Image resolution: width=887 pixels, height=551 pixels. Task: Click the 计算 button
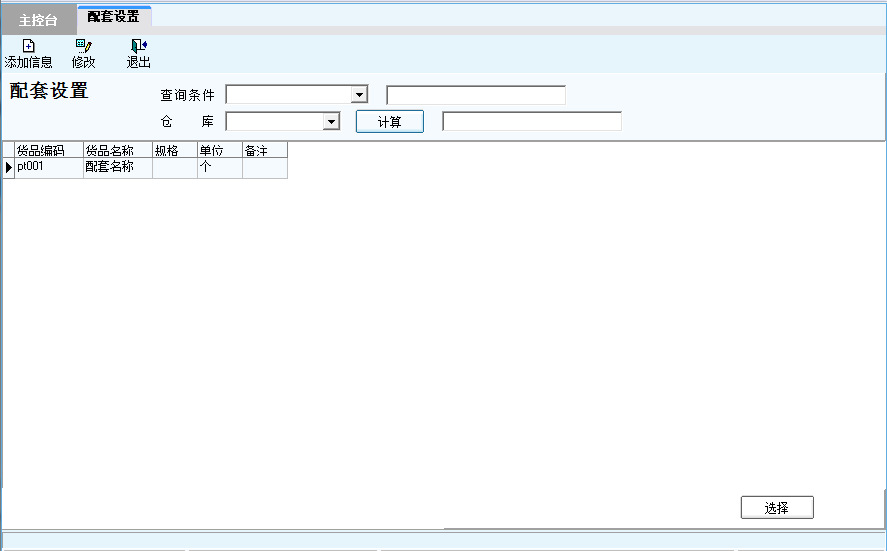click(x=390, y=122)
